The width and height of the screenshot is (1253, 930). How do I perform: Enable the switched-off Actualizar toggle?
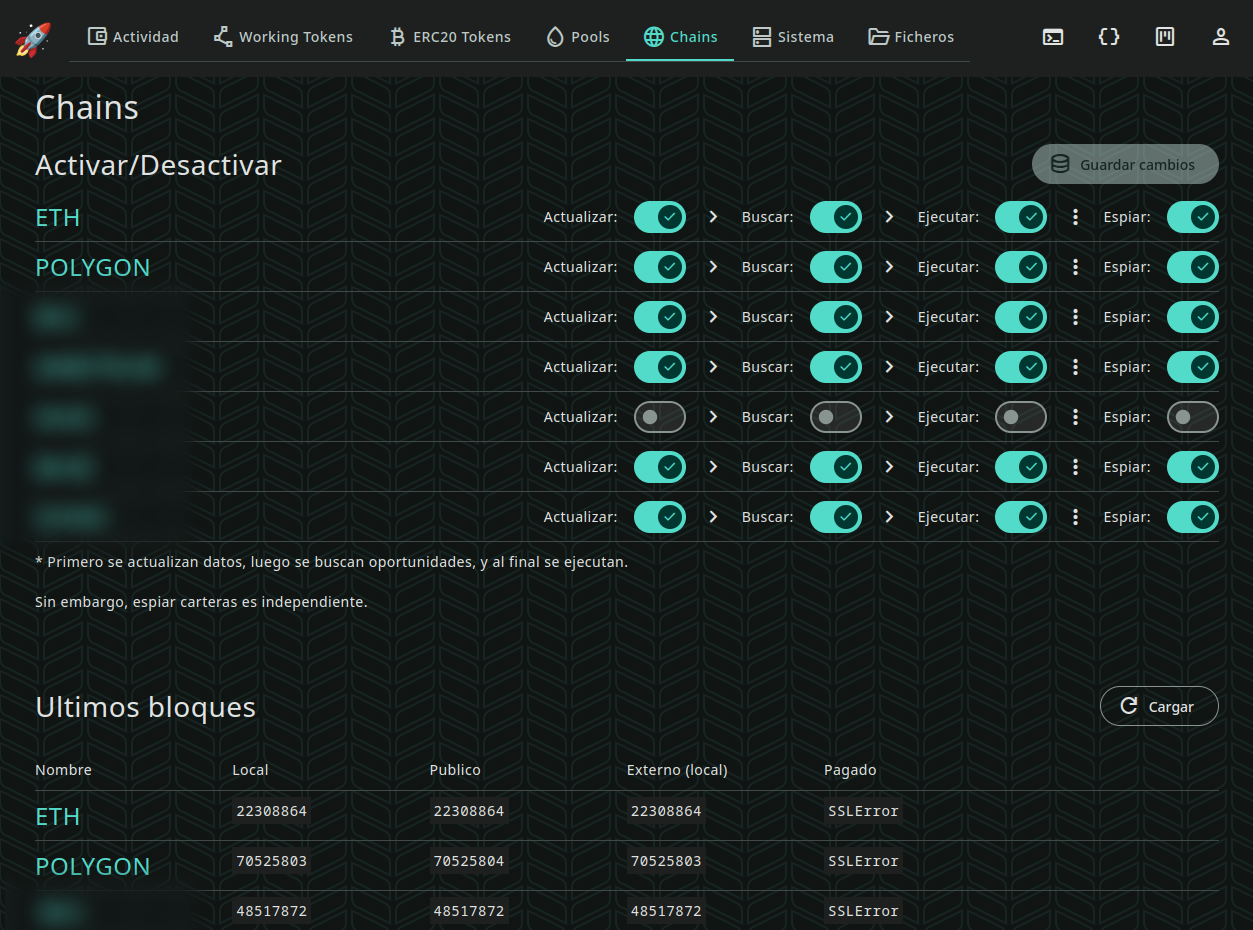660,417
